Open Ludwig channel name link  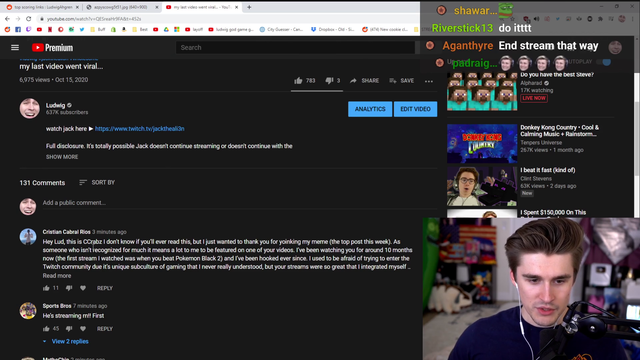[56, 105]
